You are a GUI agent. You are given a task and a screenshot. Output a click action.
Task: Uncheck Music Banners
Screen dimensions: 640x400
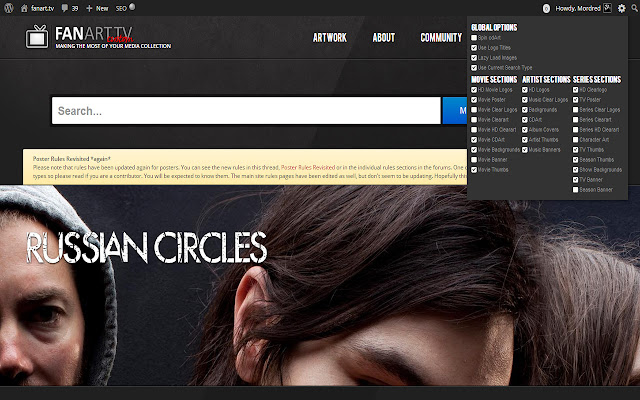click(x=525, y=150)
